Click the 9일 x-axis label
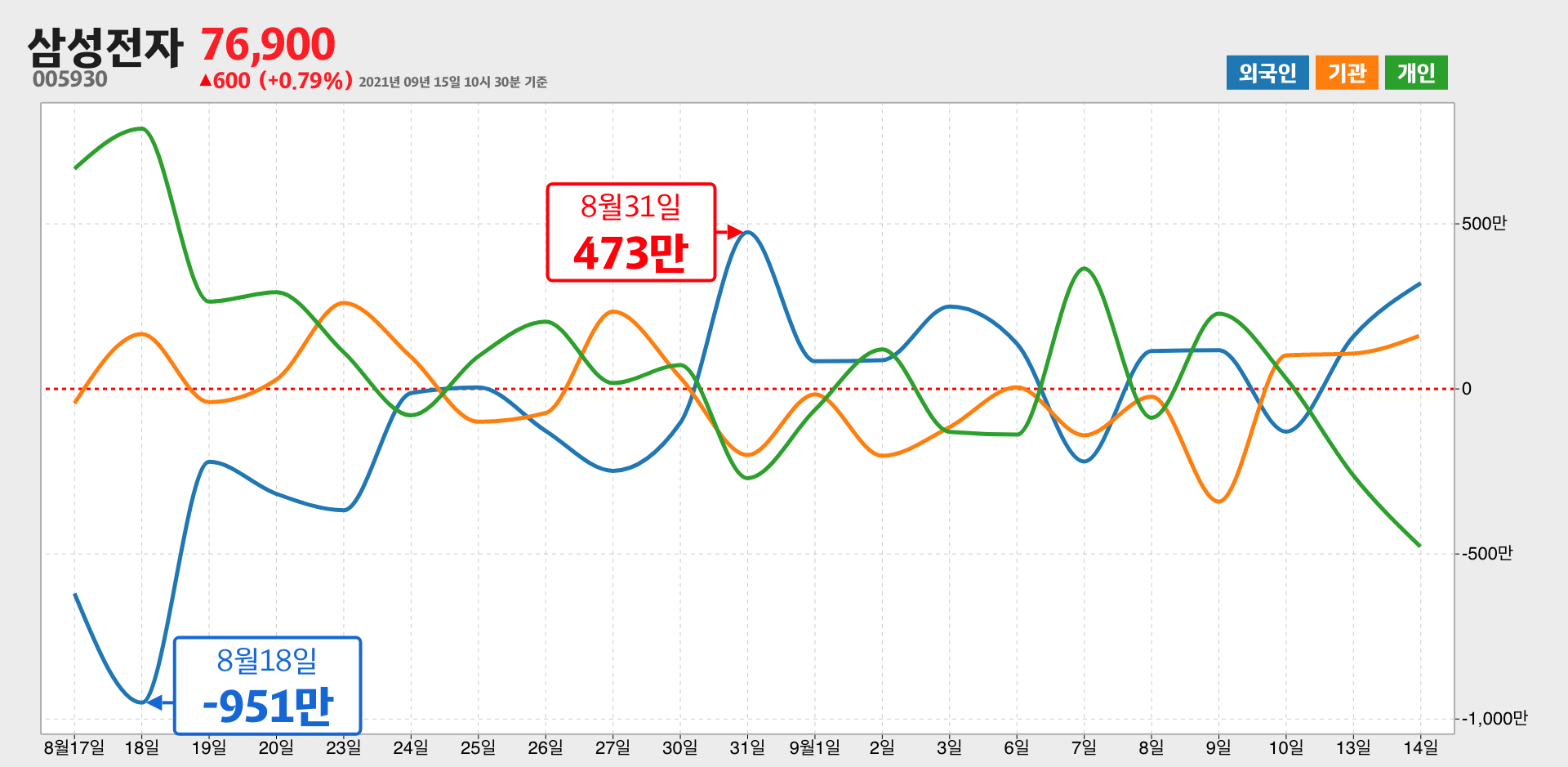 pyautogui.click(x=1218, y=747)
